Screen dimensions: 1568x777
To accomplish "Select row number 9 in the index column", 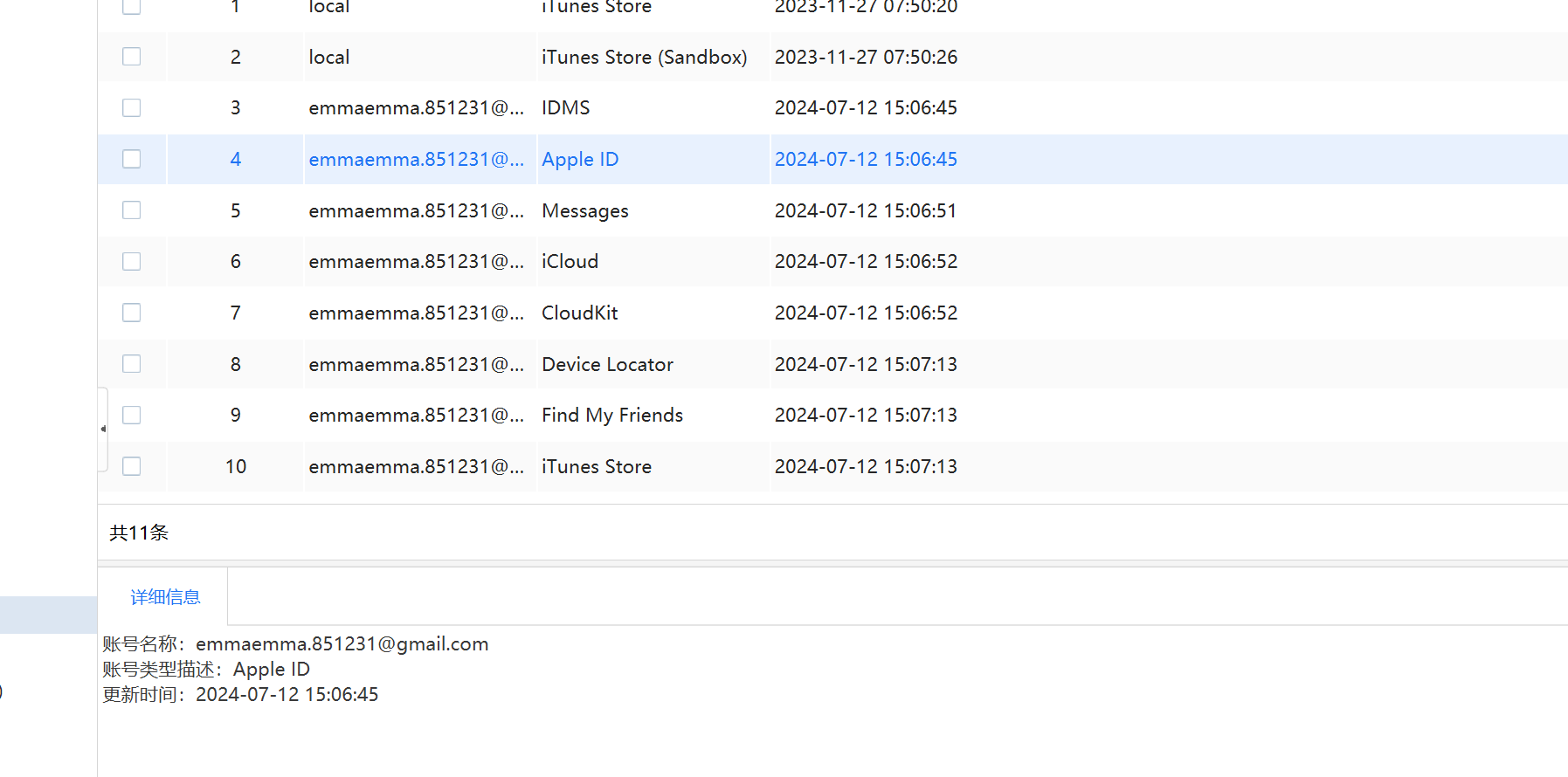I will (x=236, y=415).
